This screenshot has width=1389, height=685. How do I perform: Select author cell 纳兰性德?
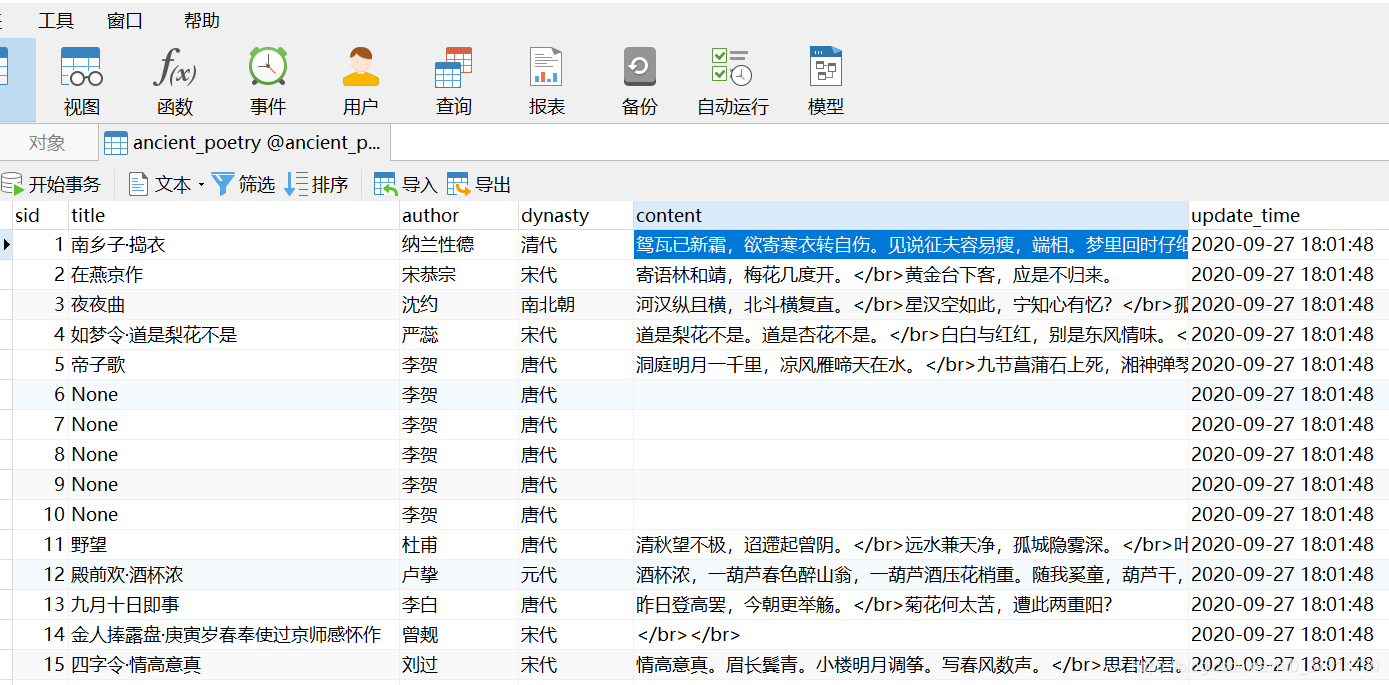pyautogui.click(x=459, y=245)
